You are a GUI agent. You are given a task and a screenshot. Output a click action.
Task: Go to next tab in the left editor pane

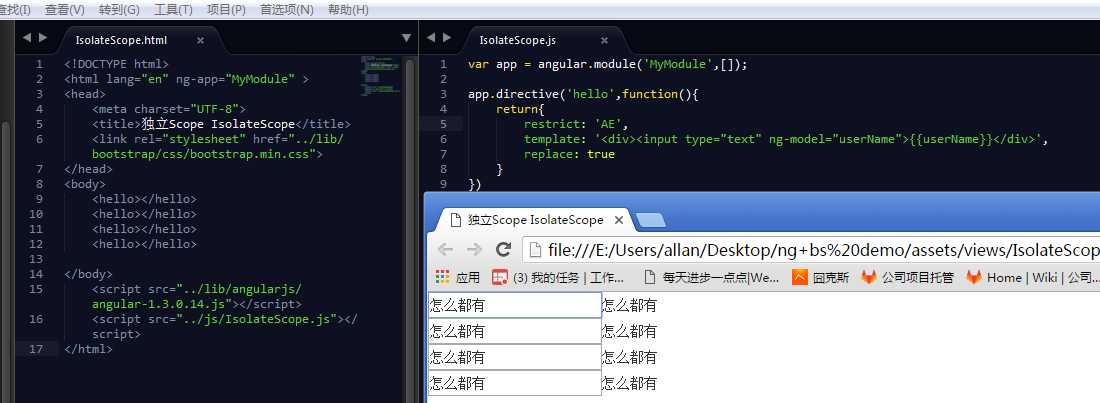point(43,38)
